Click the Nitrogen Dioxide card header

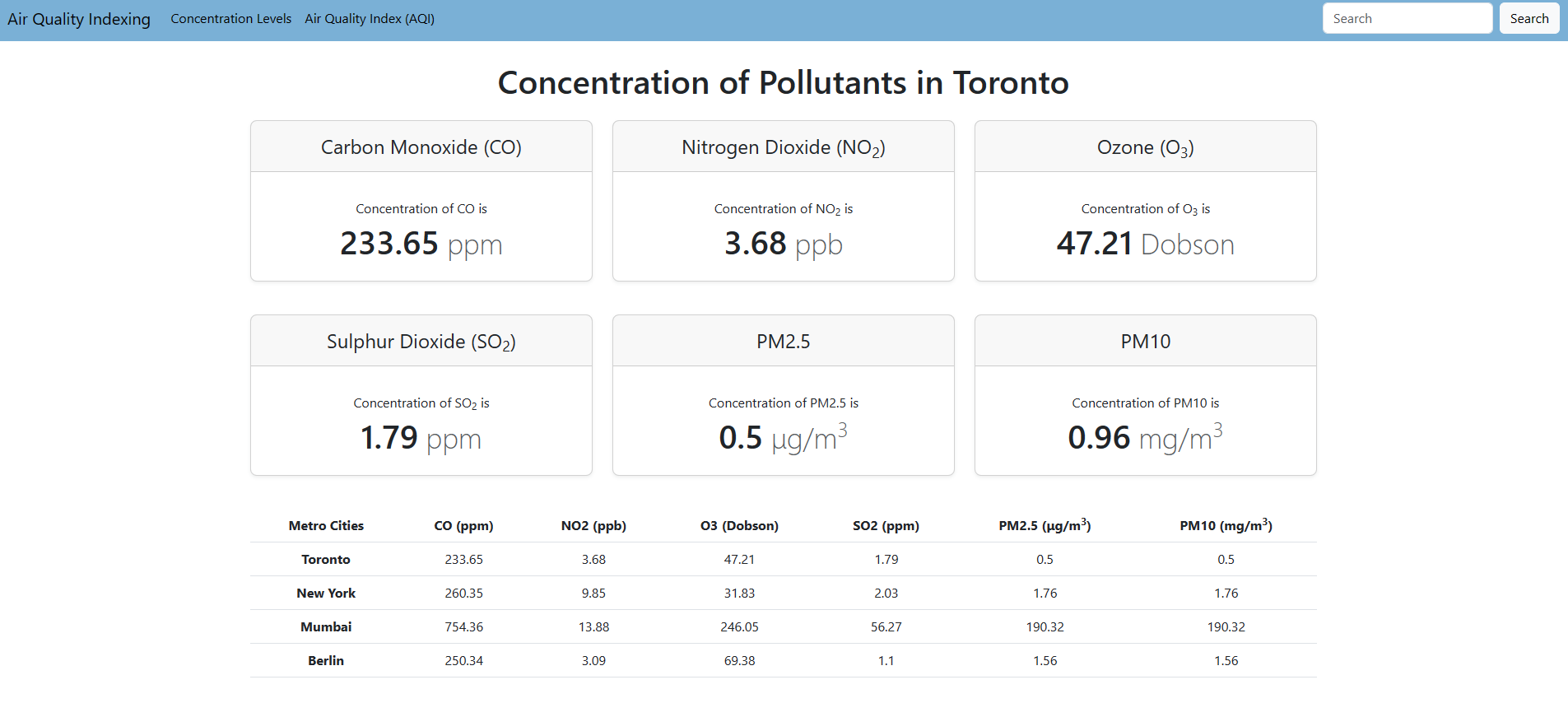tap(783, 147)
